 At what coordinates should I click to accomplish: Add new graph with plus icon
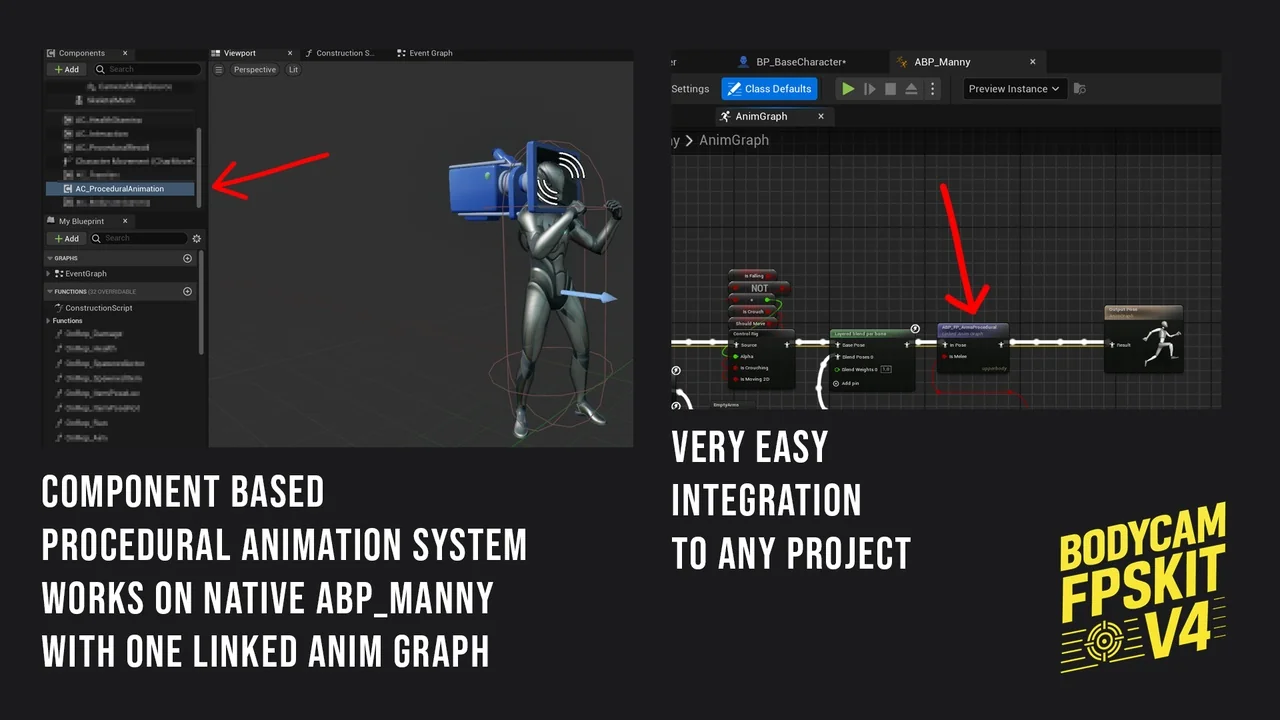[x=187, y=258]
